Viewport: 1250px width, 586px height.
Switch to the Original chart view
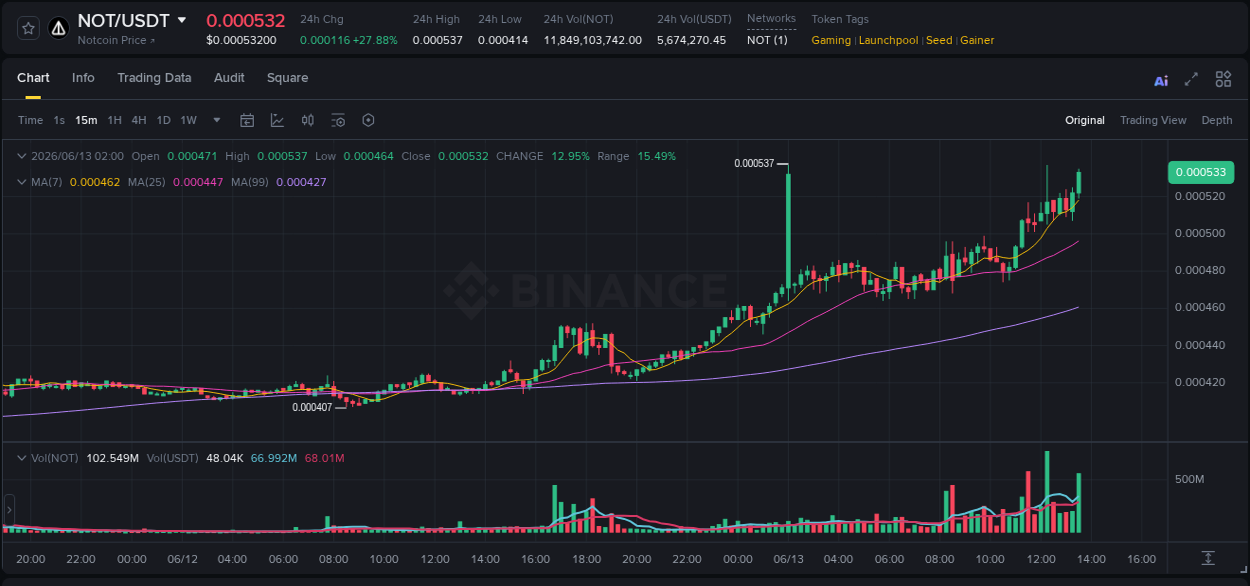pos(1085,120)
